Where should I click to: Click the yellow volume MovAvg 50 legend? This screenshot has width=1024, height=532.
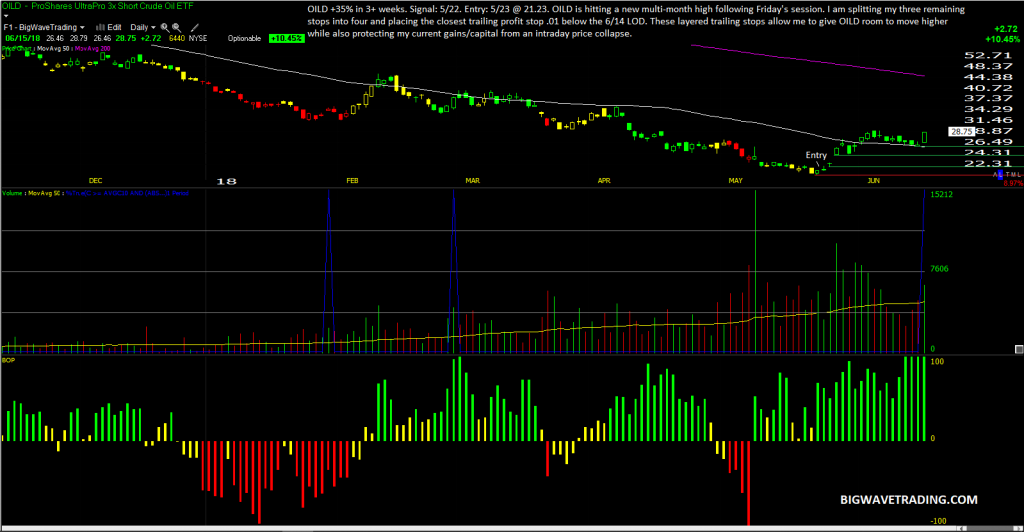pos(44,193)
